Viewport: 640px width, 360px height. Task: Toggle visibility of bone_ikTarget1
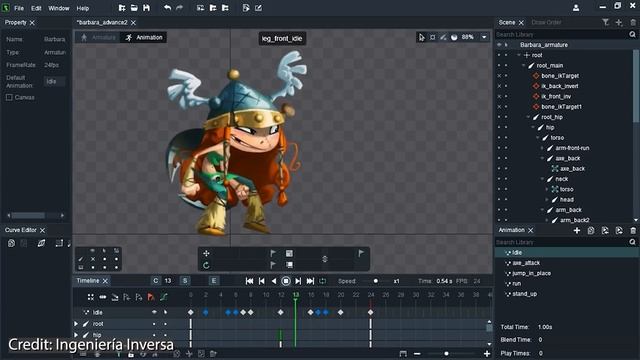pyautogui.click(x=499, y=107)
